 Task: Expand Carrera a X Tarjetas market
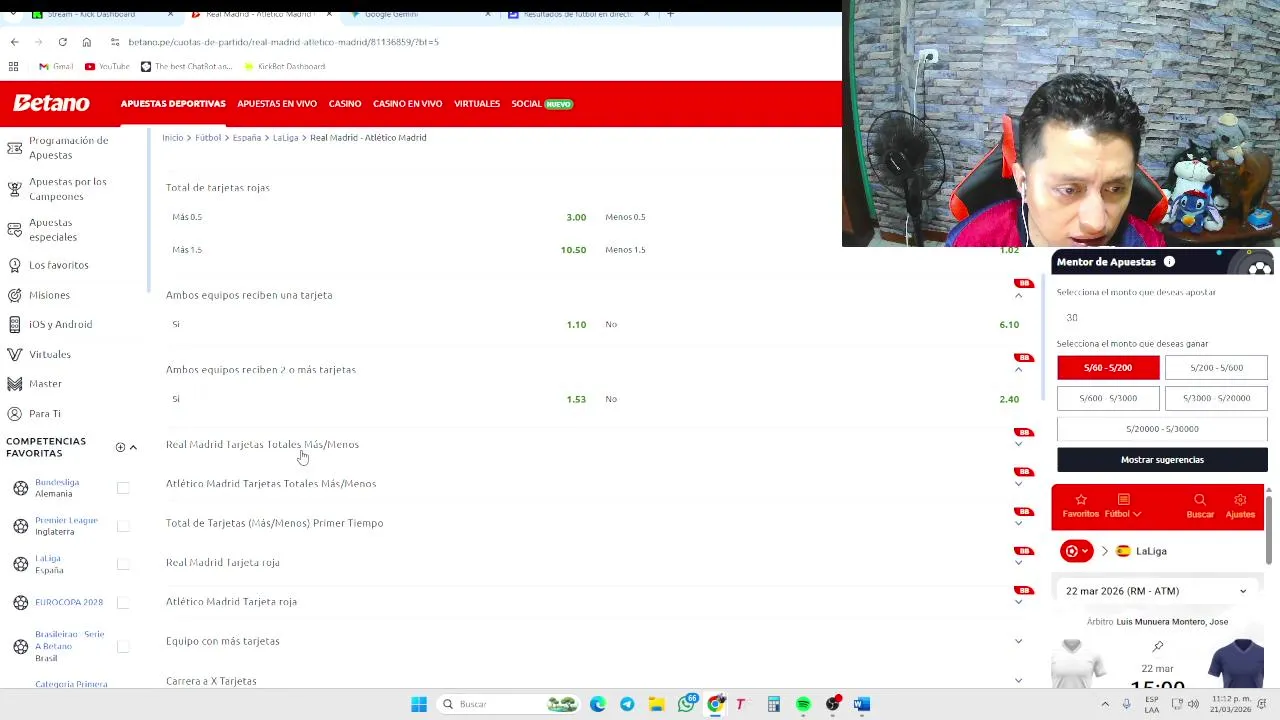pos(1018,681)
